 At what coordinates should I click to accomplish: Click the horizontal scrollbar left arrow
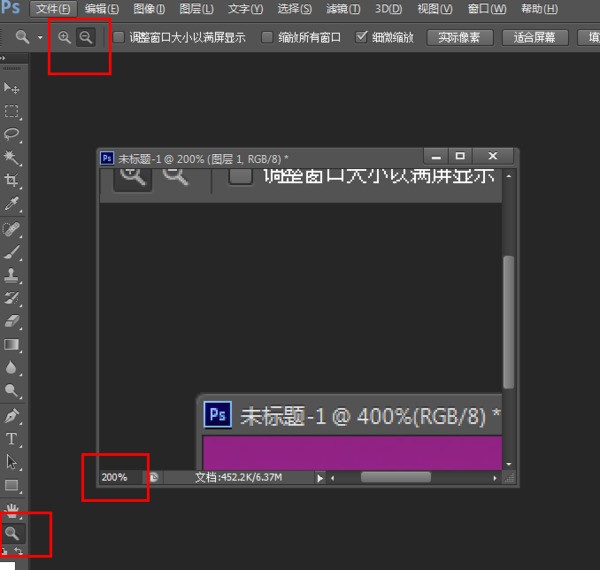tap(333, 478)
